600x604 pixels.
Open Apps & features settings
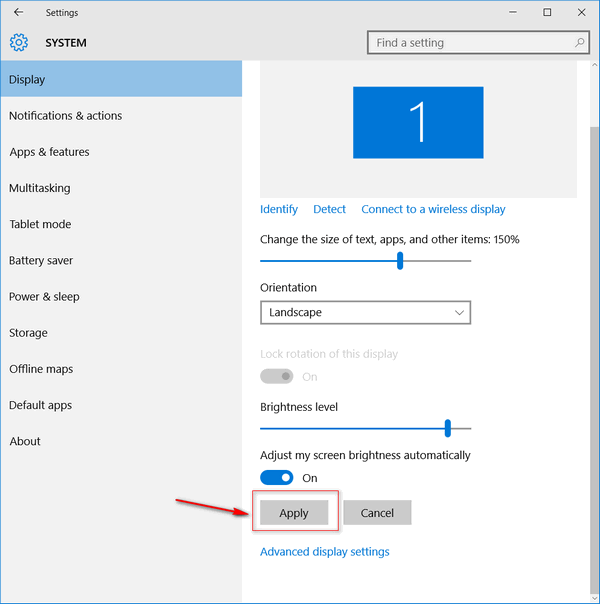(121, 152)
